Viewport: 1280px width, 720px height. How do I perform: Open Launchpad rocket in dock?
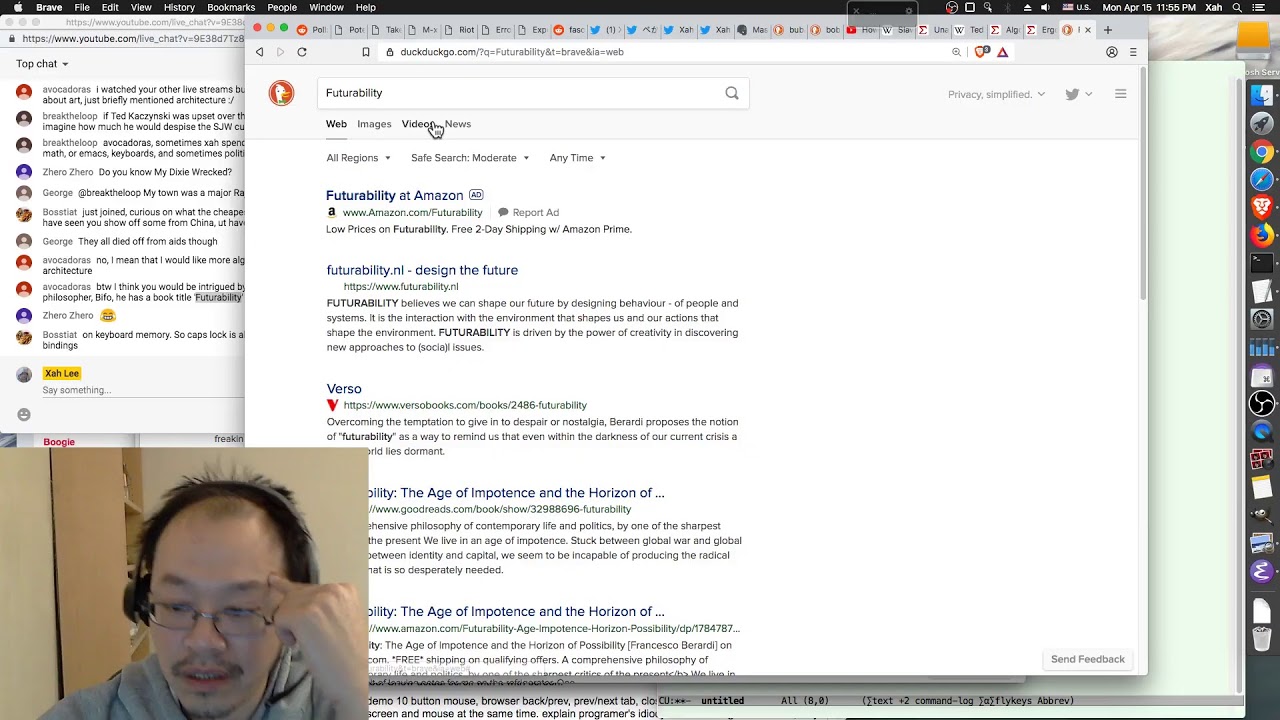(x=1262, y=124)
